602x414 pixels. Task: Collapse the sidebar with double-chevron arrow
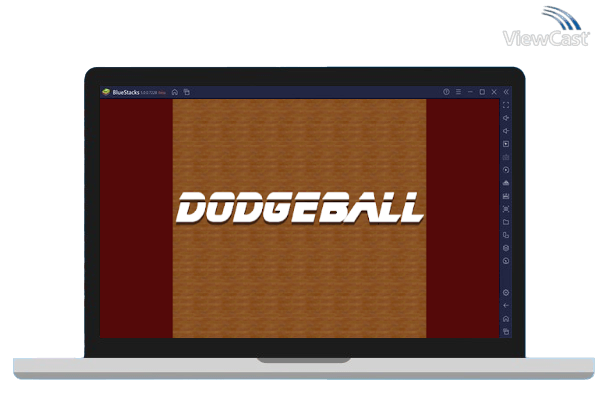tap(506, 92)
